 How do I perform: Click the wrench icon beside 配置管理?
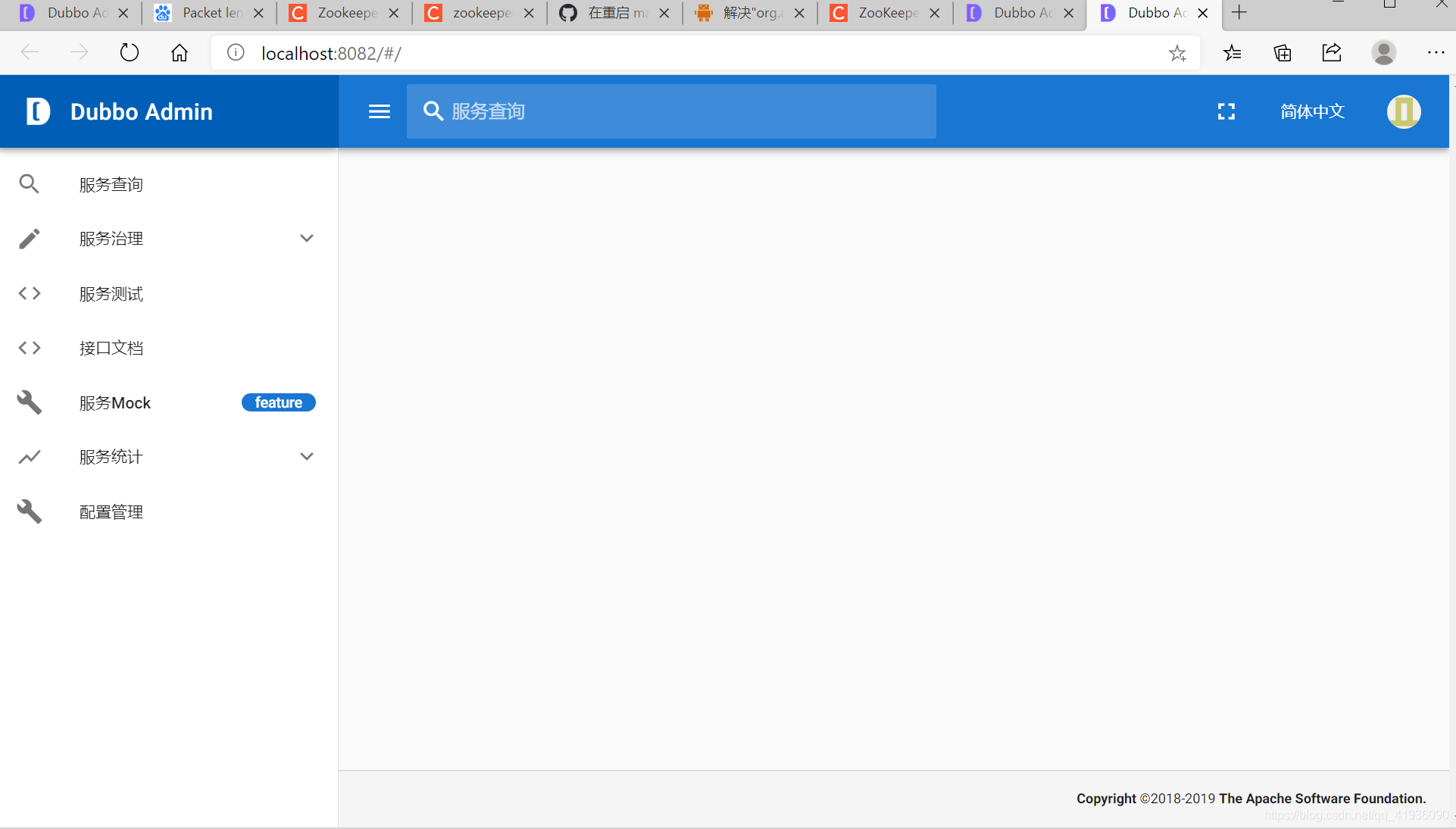29,511
